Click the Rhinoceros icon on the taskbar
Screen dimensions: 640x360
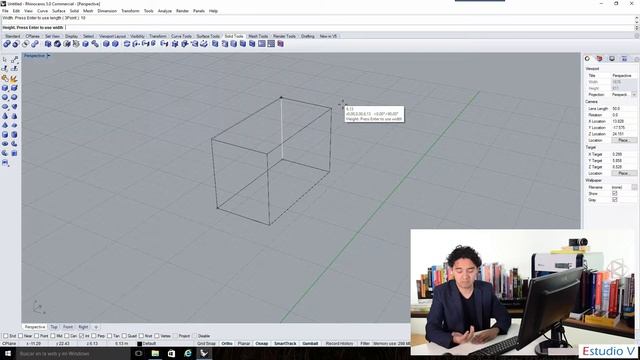tap(204, 353)
